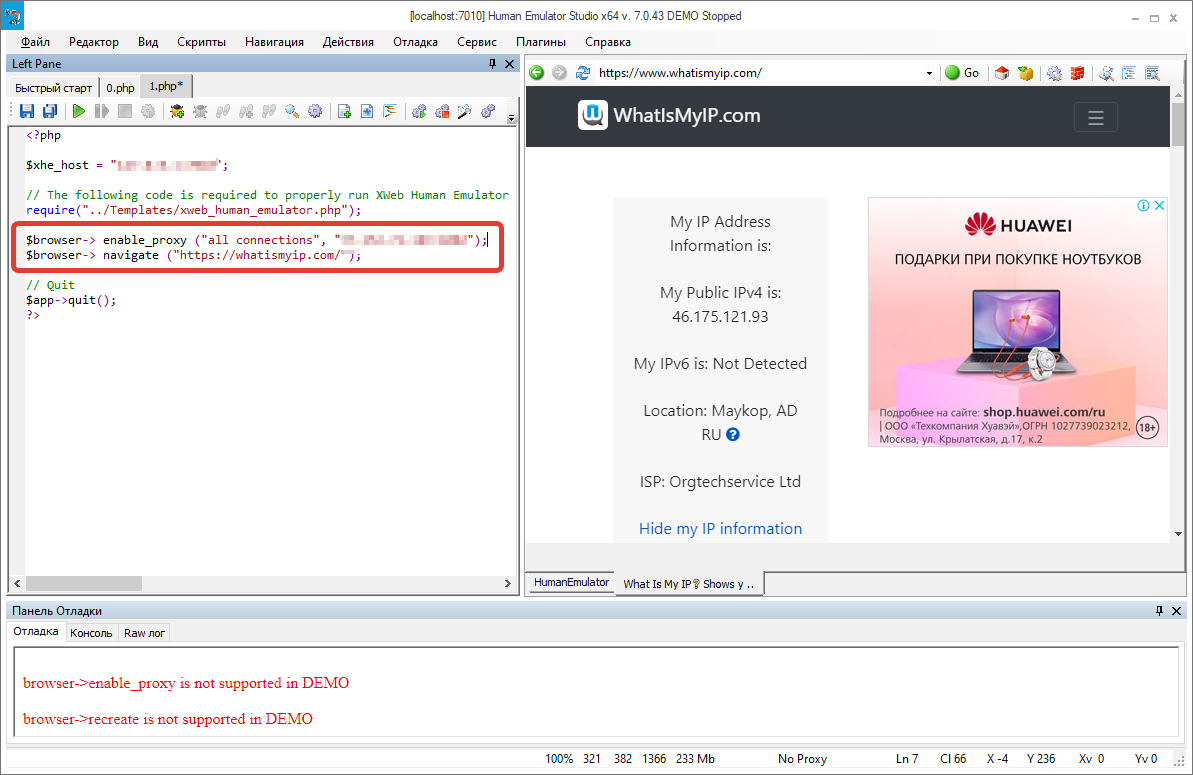Screen dimensions: 1193x775
Task: Click the third gray footsteps step icon
Action: (x=269, y=111)
